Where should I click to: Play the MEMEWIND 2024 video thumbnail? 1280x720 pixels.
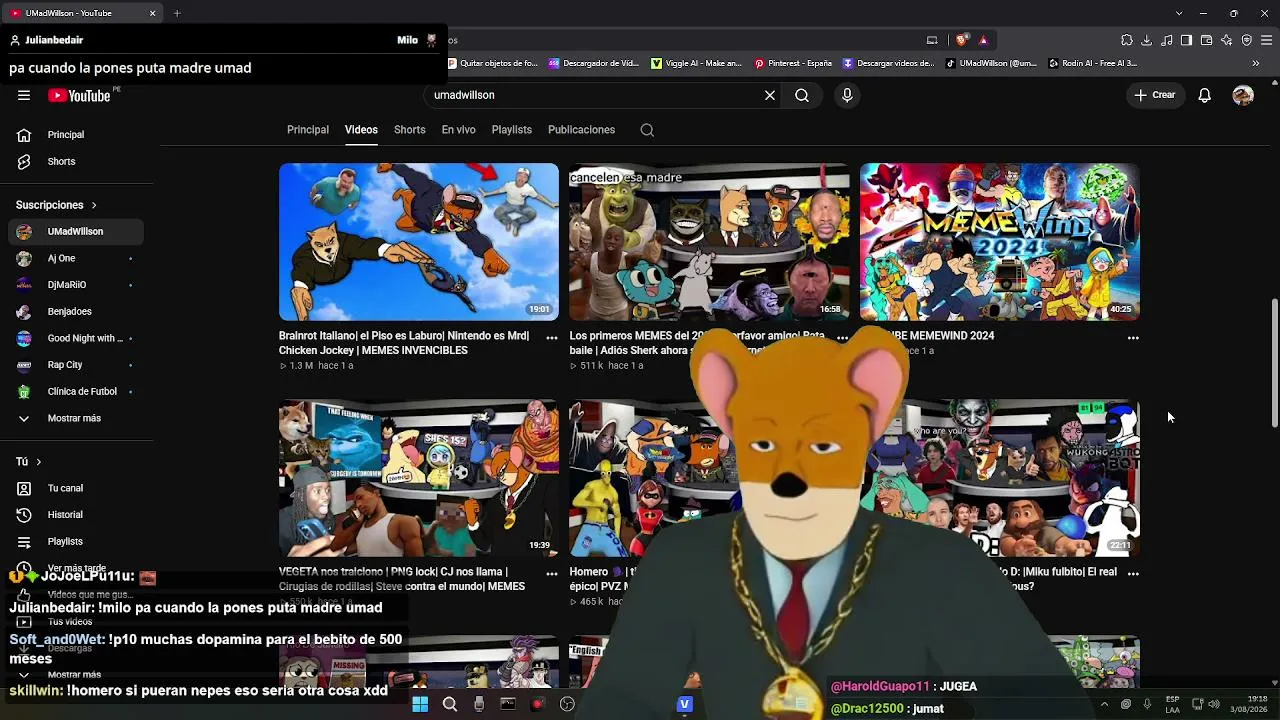(1000, 242)
